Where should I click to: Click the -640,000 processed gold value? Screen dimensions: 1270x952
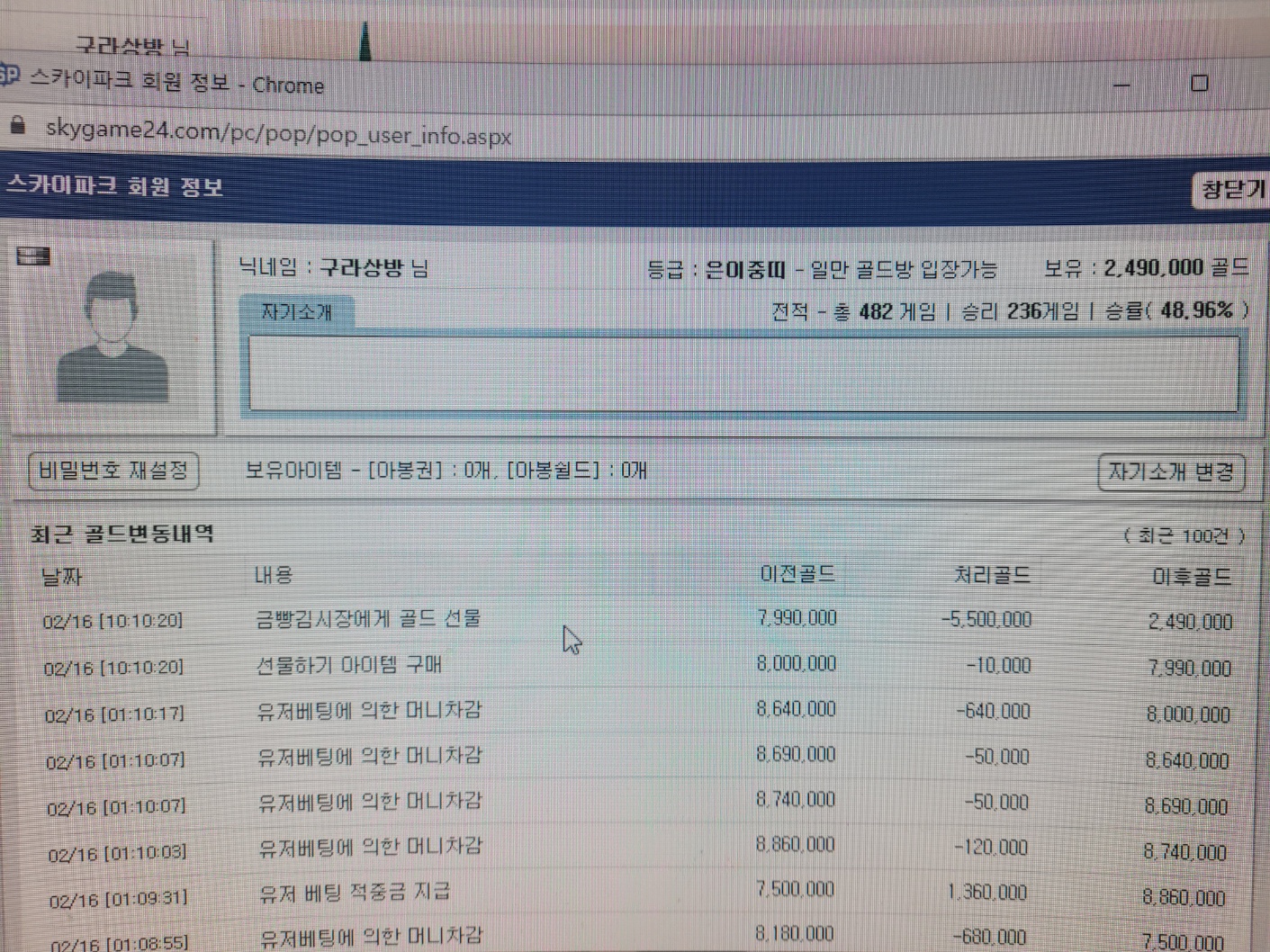coord(993,712)
